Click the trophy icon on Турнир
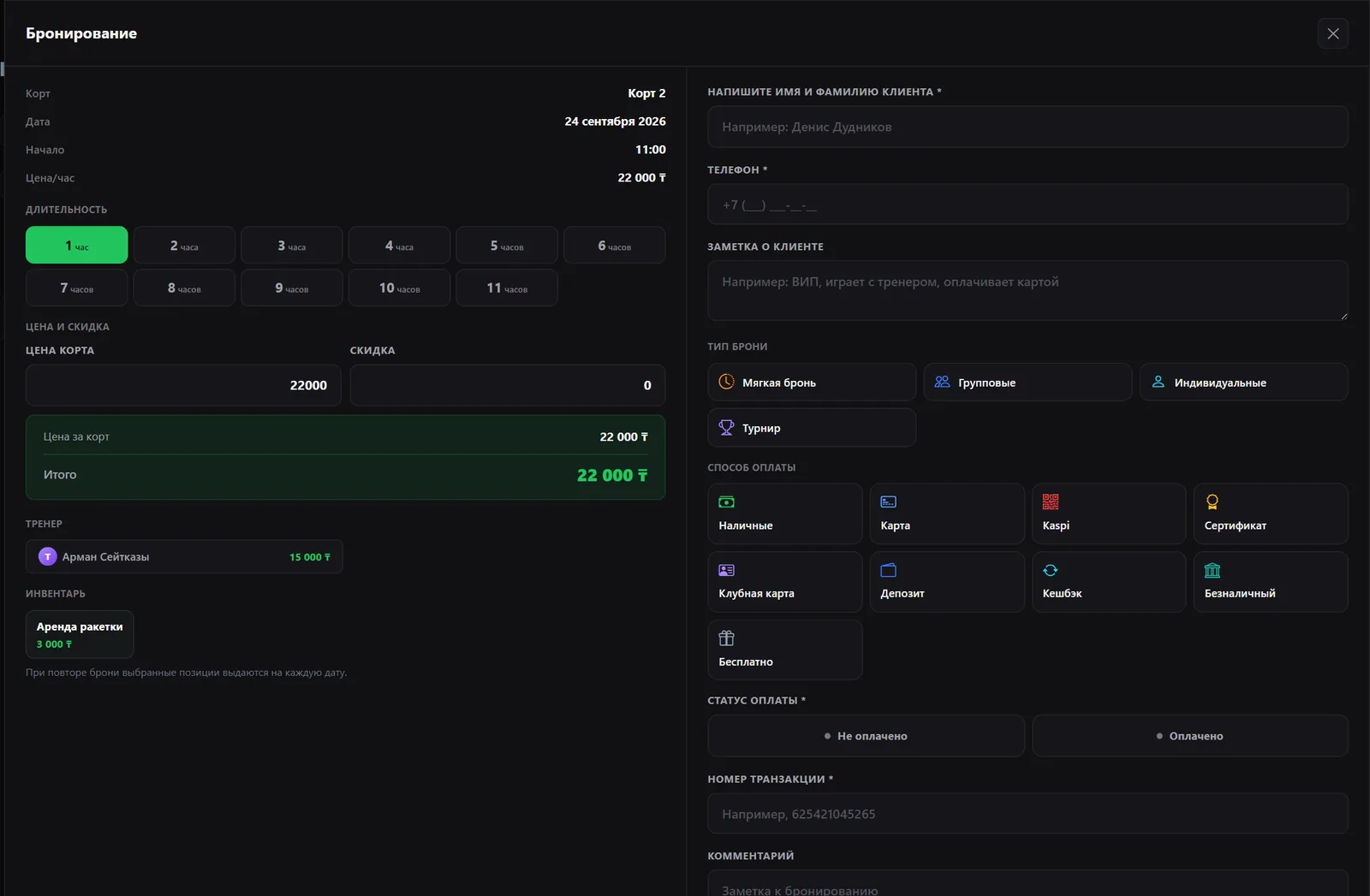This screenshot has width=1370, height=896. pyautogui.click(x=726, y=427)
